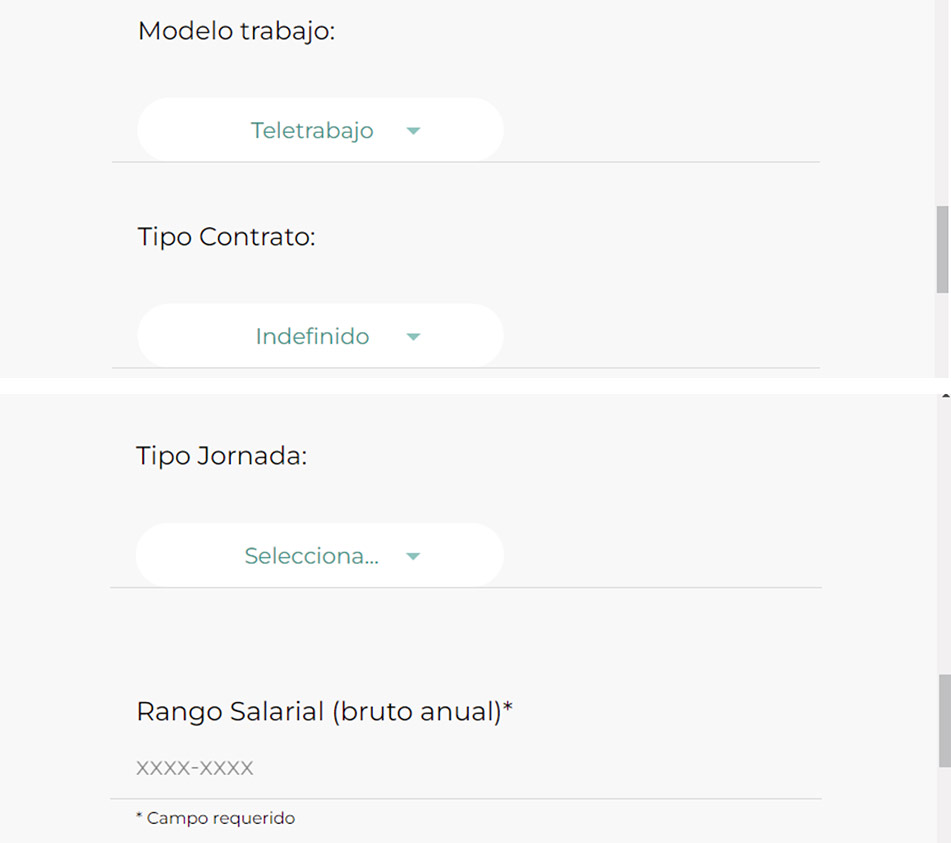Click the Modelo trabajo label
951x843 pixels.
[236, 31]
